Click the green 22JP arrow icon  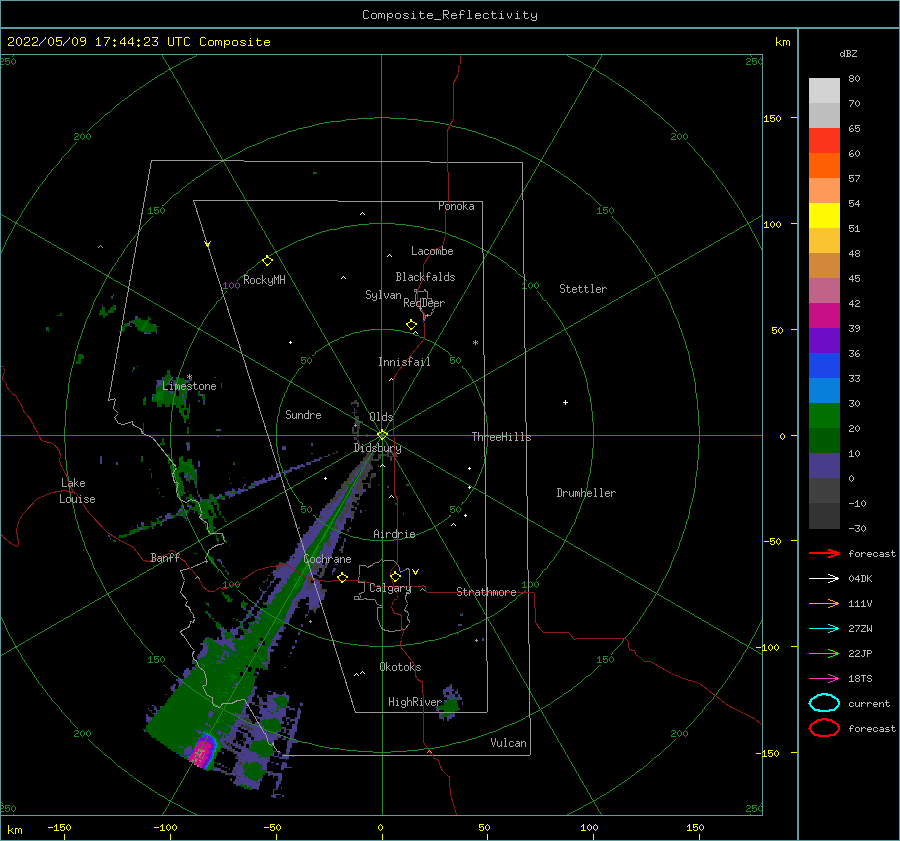[x=824, y=653]
